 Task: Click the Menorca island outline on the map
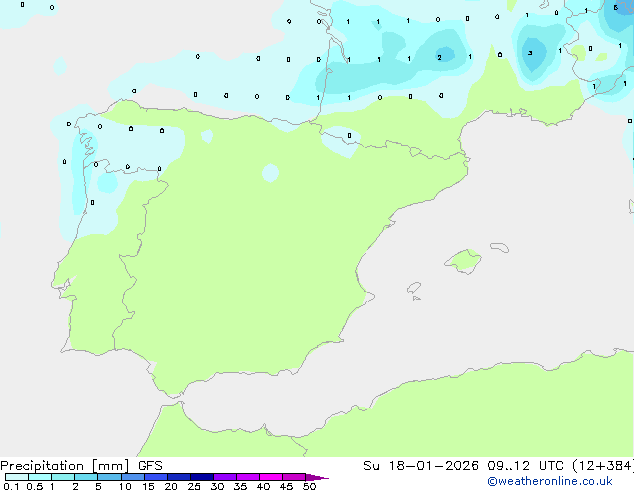pos(499,247)
